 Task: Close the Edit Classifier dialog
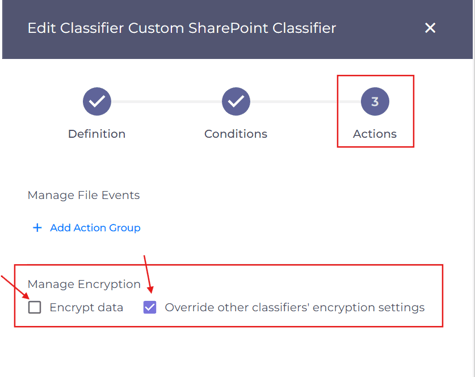pos(430,28)
